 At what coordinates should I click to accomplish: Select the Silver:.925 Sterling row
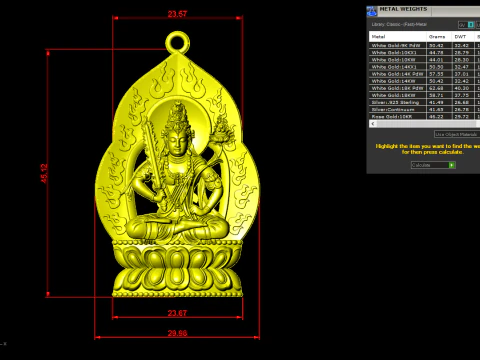[x=424, y=102]
